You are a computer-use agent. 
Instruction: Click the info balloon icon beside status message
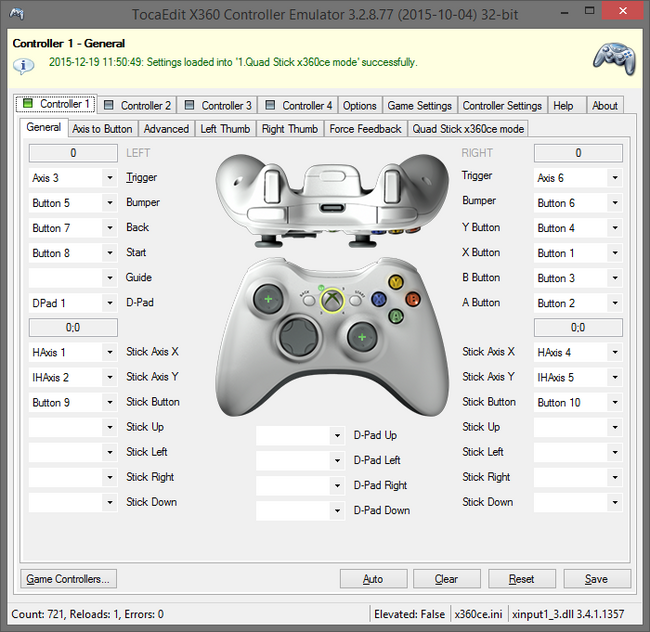[23, 65]
